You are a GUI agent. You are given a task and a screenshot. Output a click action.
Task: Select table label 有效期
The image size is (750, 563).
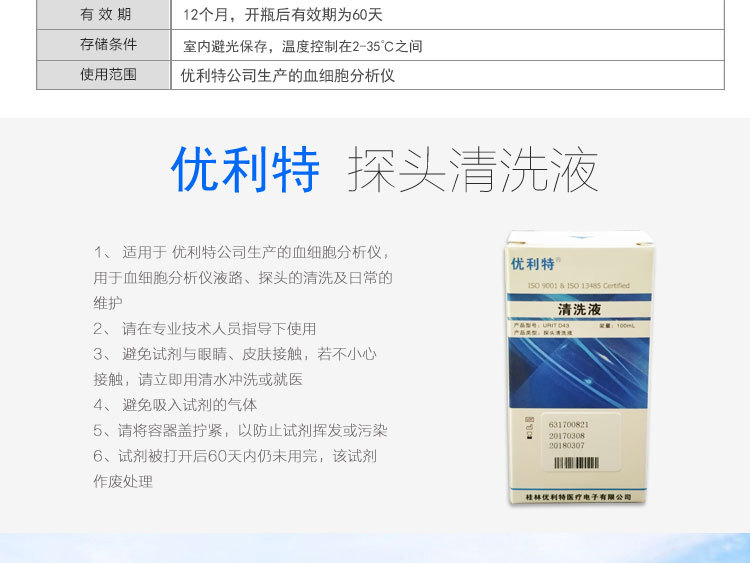(x=104, y=15)
